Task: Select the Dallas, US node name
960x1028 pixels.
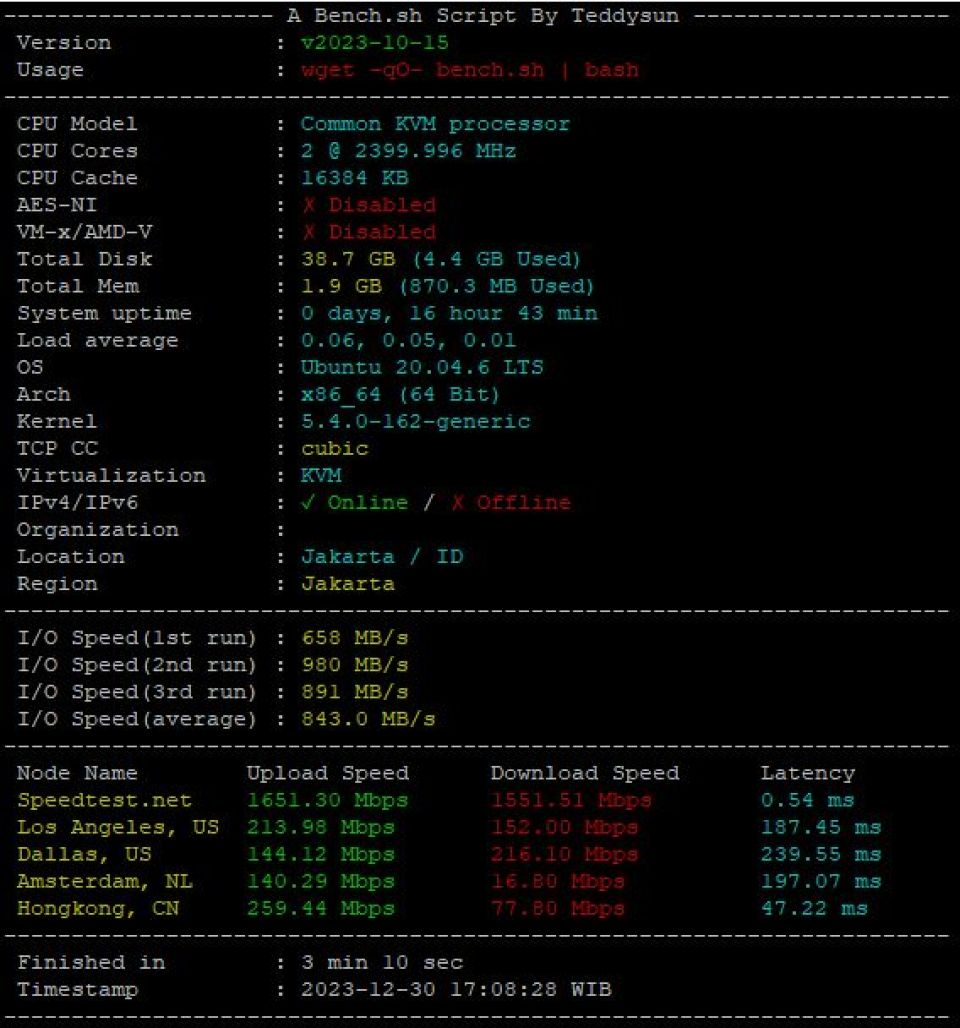Action: coord(84,855)
